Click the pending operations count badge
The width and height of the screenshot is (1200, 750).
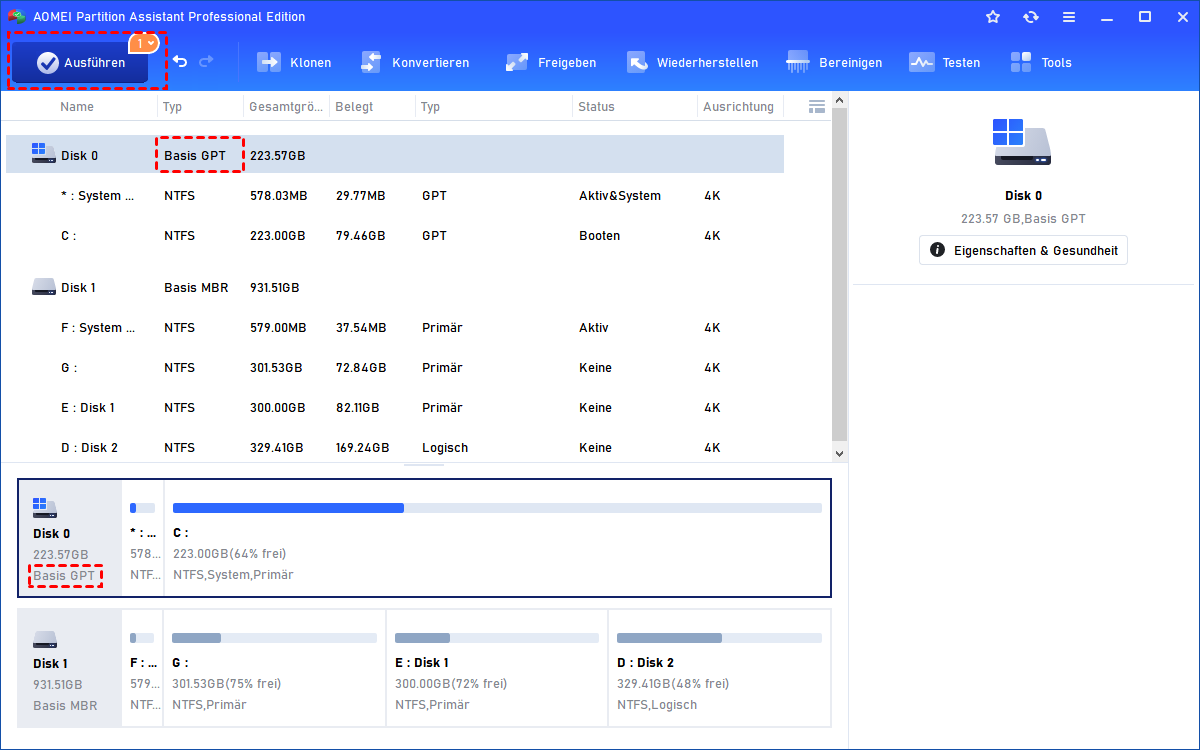tap(144, 43)
